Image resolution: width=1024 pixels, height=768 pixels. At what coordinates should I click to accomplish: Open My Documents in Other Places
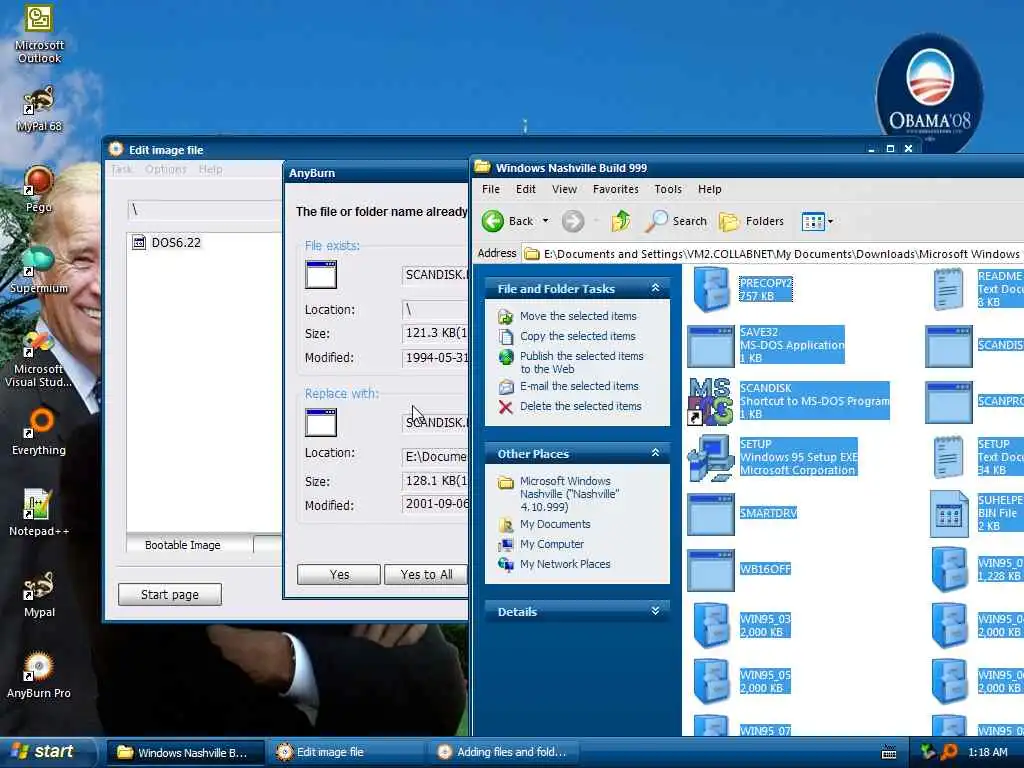(x=554, y=524)
